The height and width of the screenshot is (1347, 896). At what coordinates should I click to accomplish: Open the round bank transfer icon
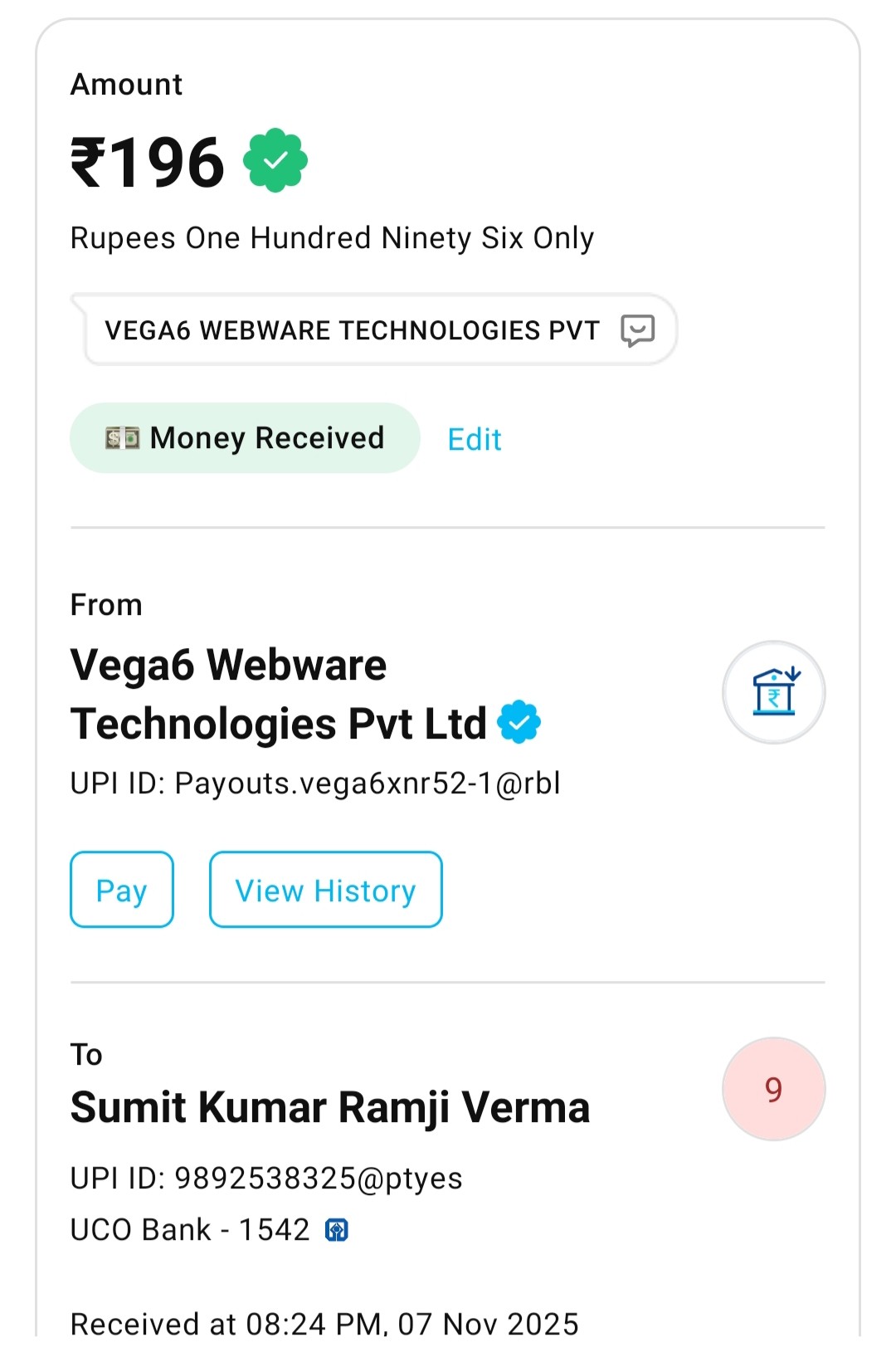(x=773, y=692)
